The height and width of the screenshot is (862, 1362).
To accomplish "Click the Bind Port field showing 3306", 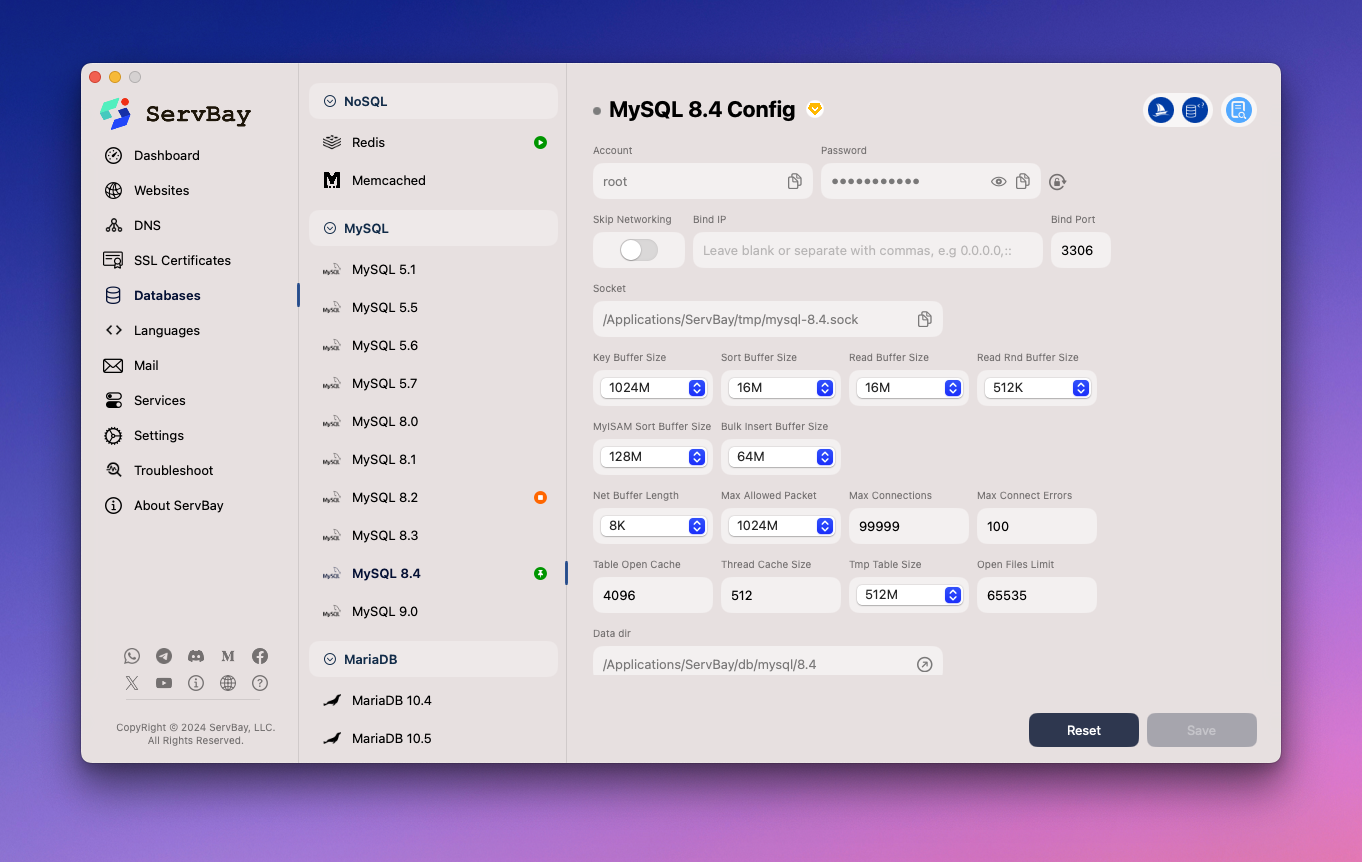I will (x=1081, y=250).
